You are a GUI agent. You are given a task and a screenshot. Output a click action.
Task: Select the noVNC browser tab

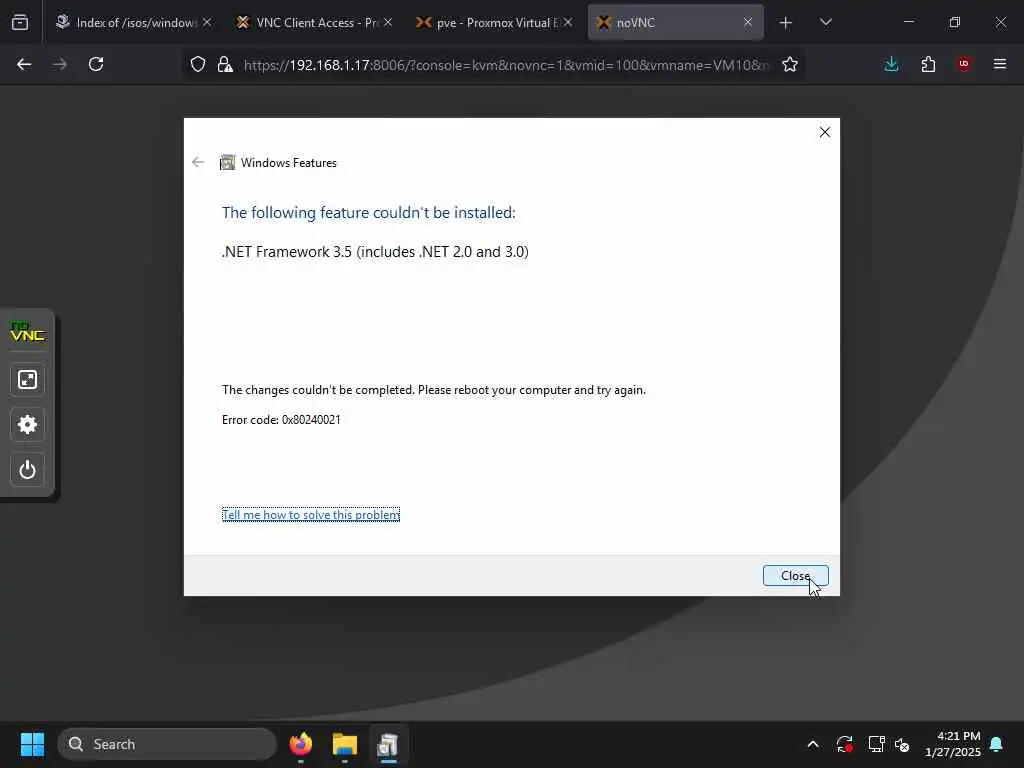(x=675, y=22)
